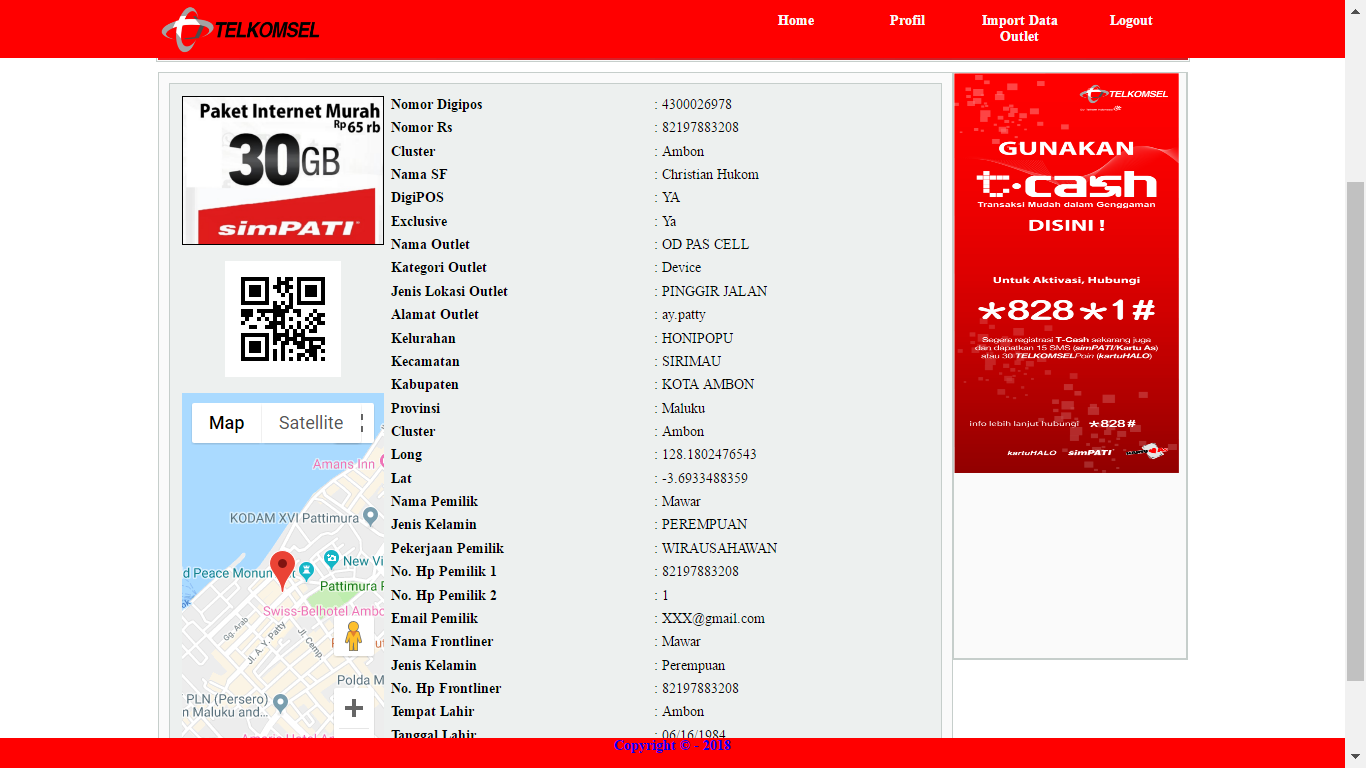Click Logout in the top navigation

(1131, 21)
